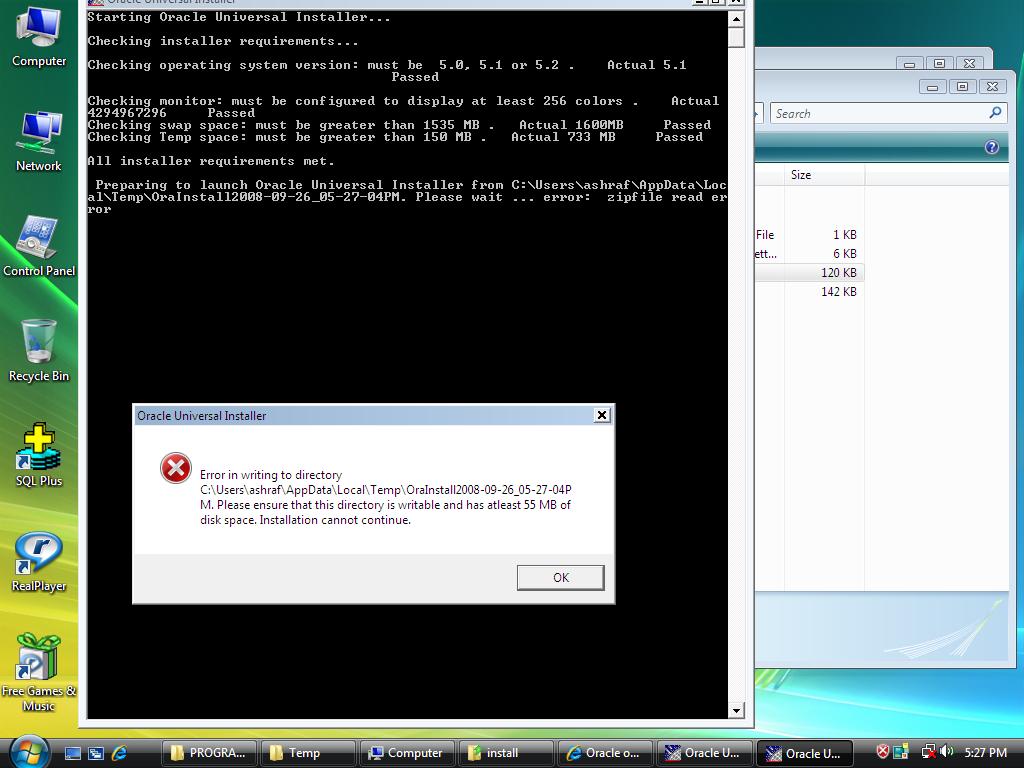Click Switch between windows in Quick Launch
Viewport: 1024px width, 768px height.
96,753
